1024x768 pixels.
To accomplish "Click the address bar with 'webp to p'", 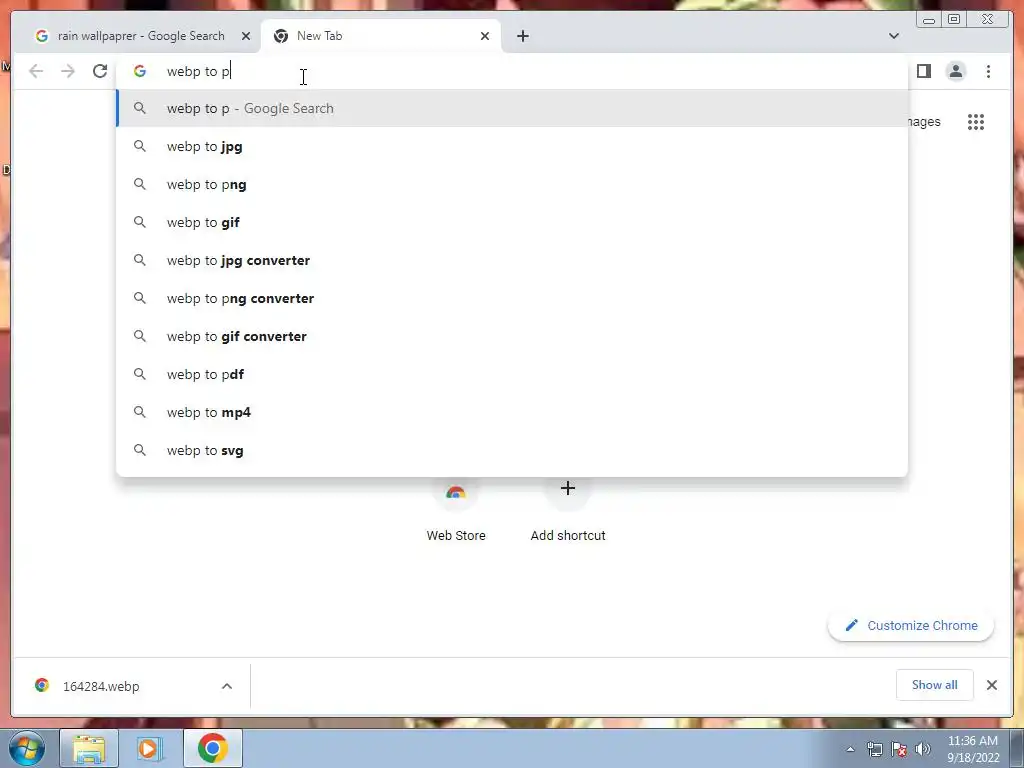I will click(x=512, y=71).
